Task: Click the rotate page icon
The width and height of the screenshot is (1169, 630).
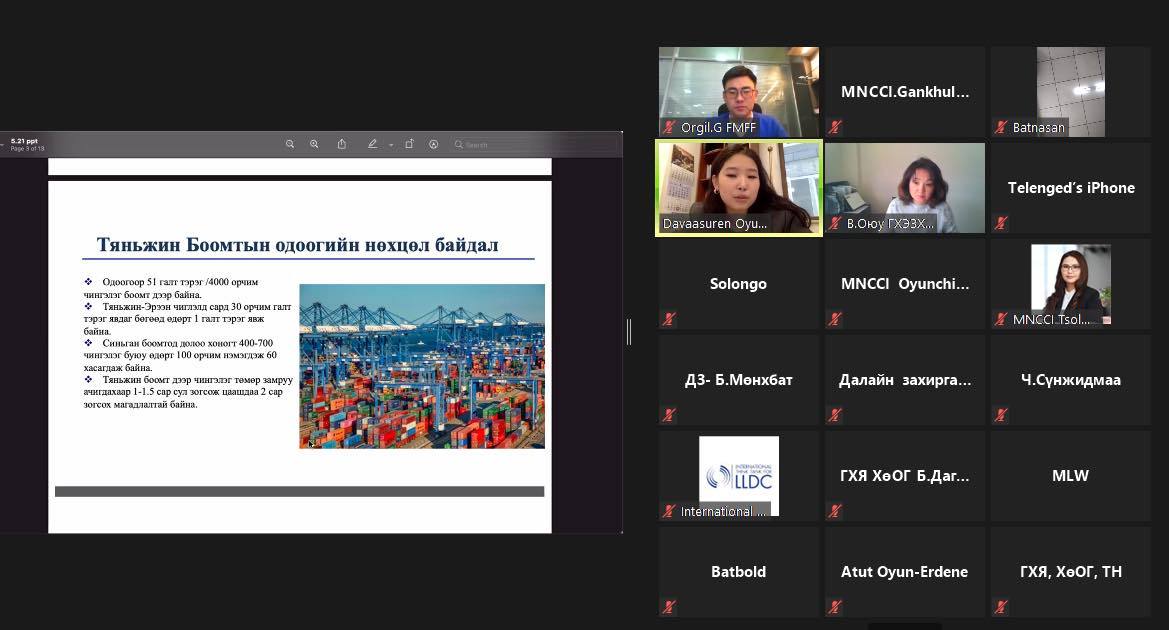Action: (409, 144)
